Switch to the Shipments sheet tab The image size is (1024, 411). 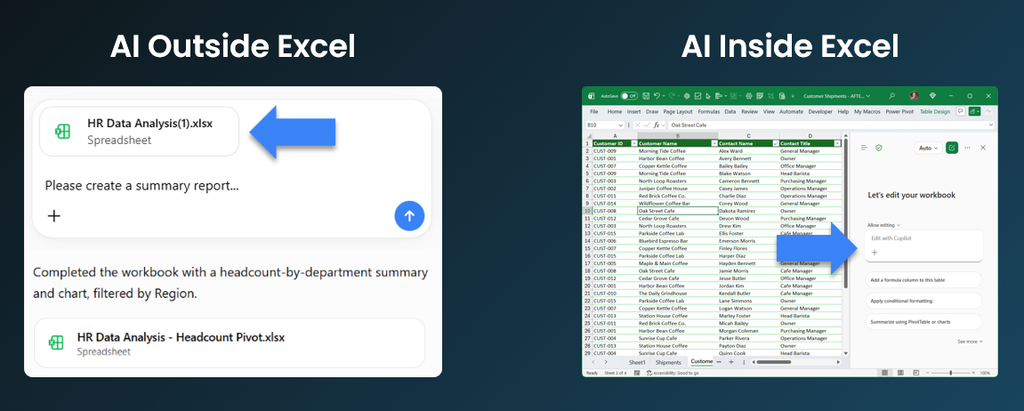(x=668, y=362)
